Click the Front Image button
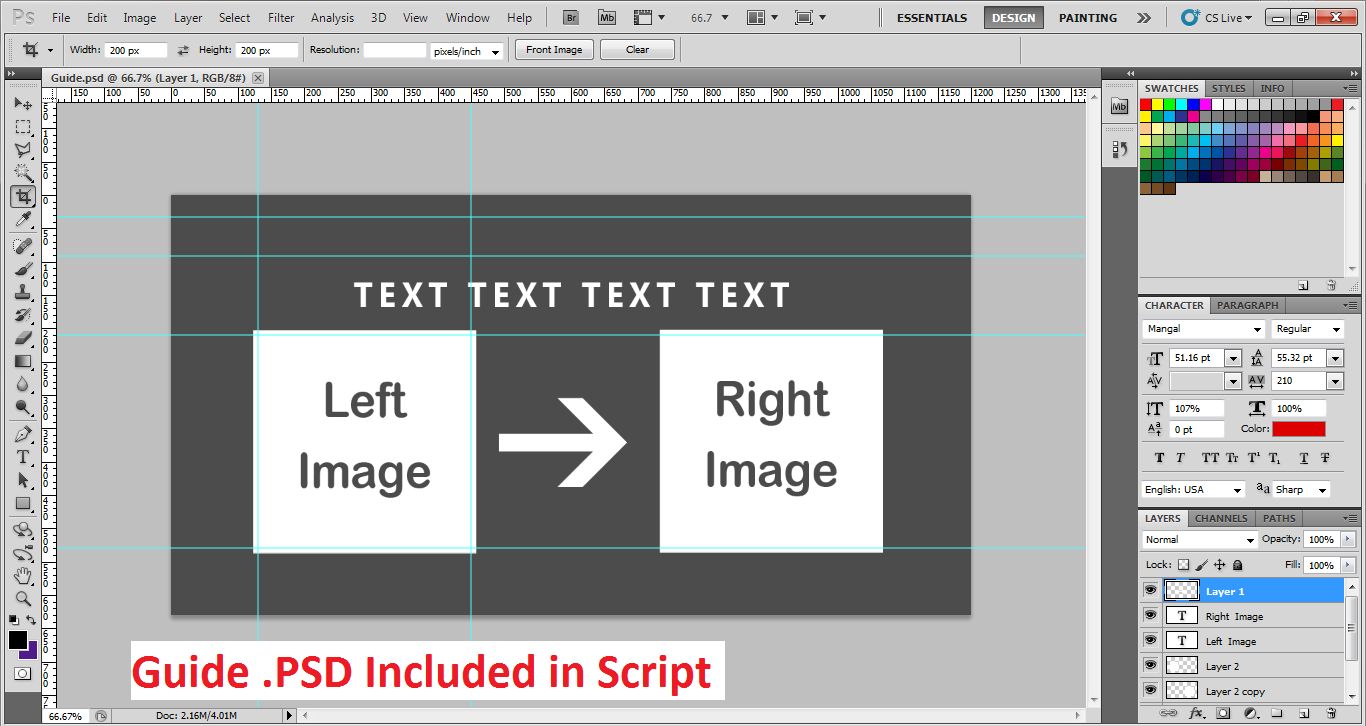Viewport: 1366px width, 726px height. point(554,50)
